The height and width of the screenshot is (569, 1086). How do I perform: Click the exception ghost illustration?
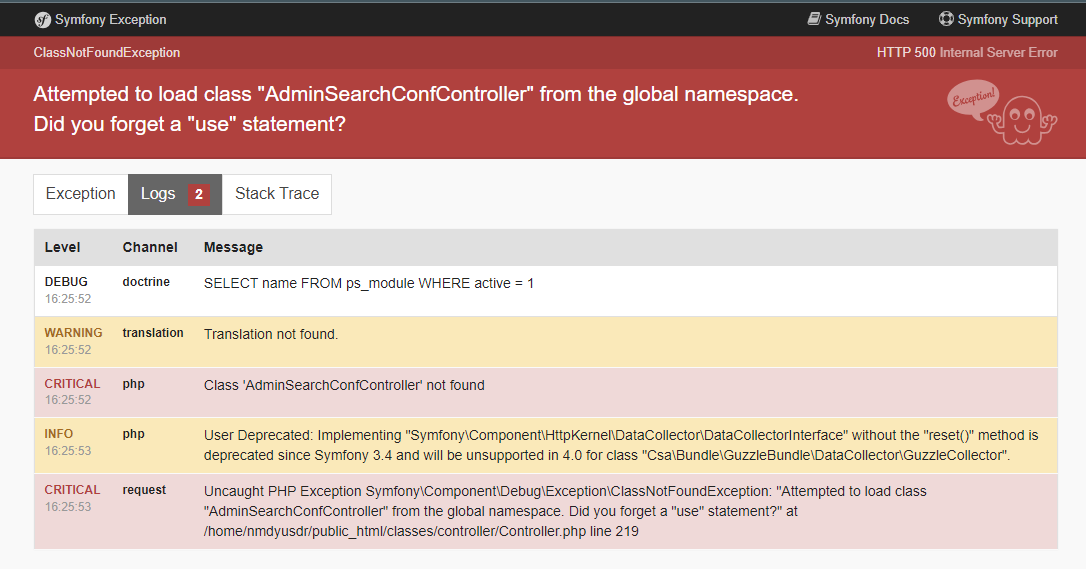(1022, 120)
